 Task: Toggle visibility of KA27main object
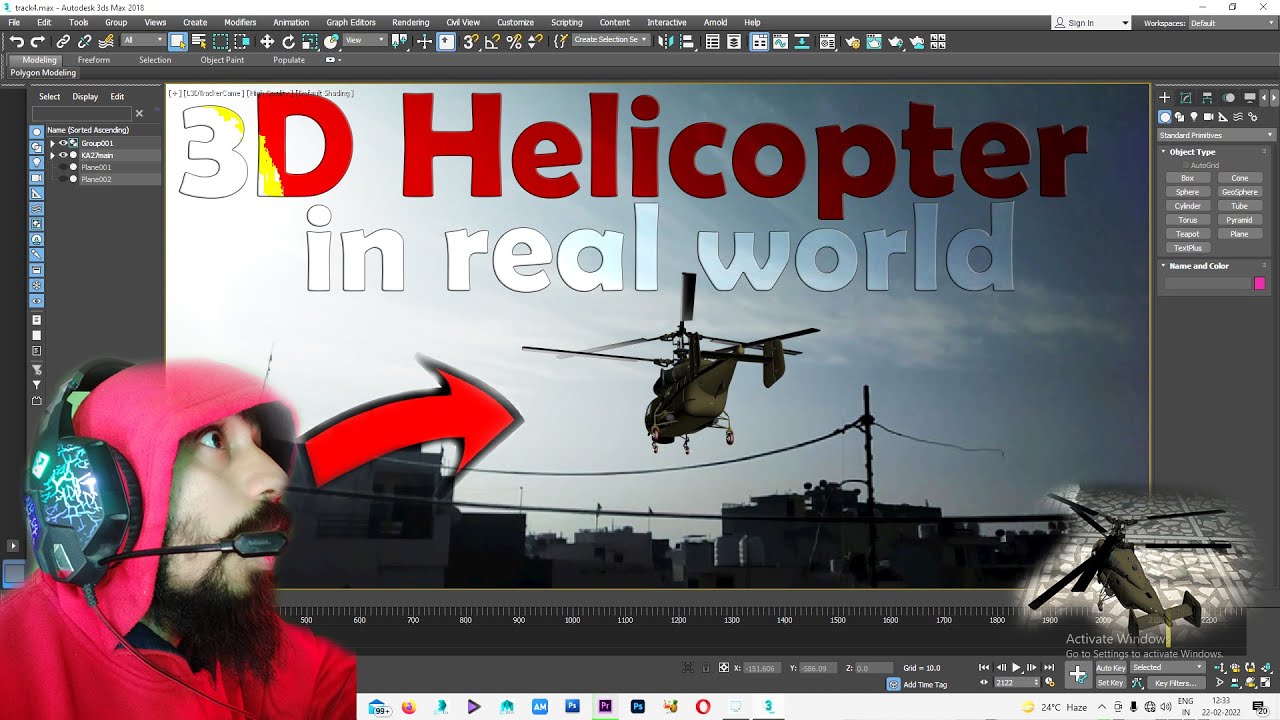63,155
